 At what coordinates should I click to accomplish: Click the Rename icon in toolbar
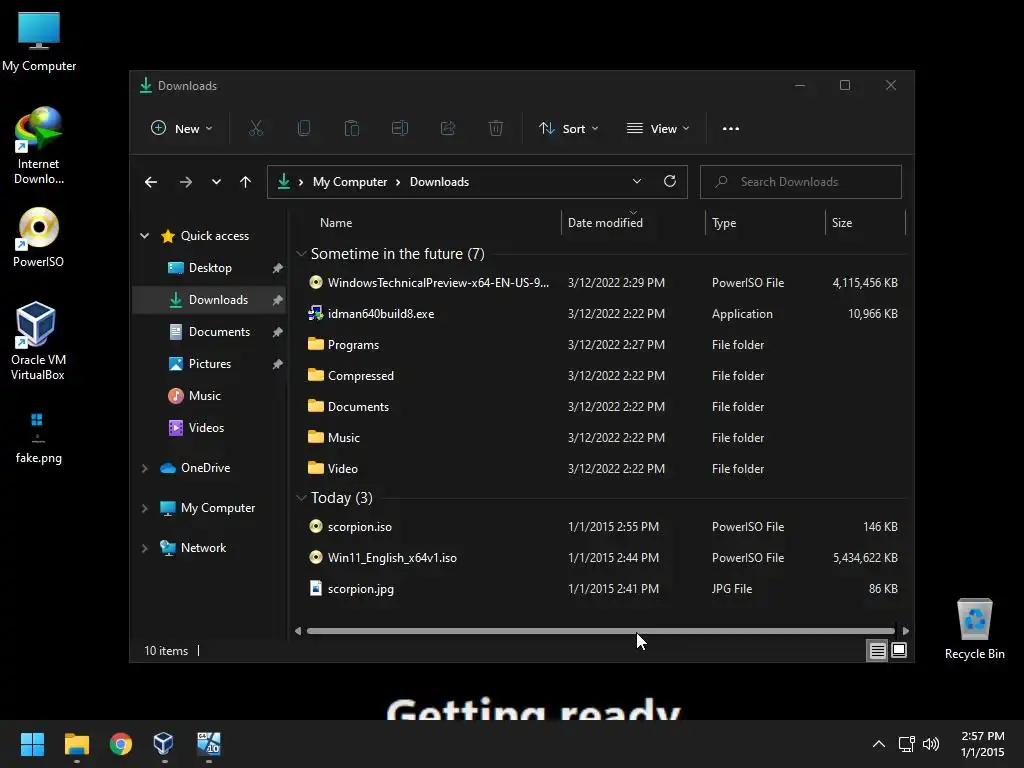[x=400, y=129]
